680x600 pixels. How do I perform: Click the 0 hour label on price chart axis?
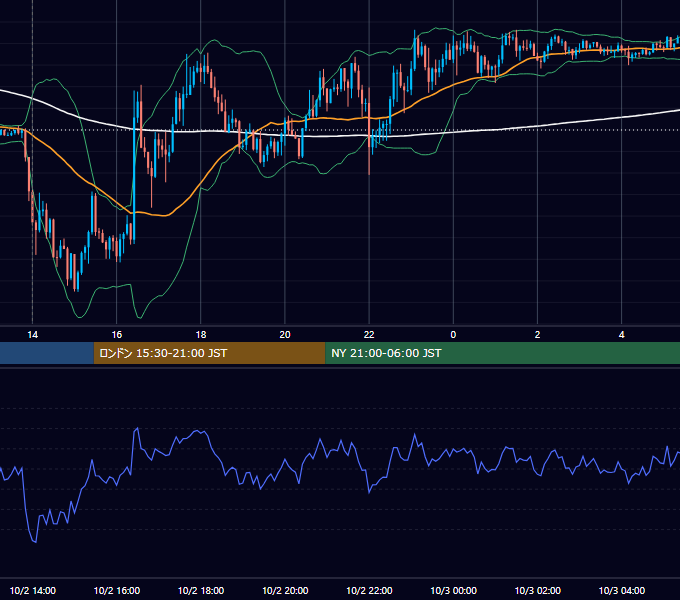tap(453, 335)
